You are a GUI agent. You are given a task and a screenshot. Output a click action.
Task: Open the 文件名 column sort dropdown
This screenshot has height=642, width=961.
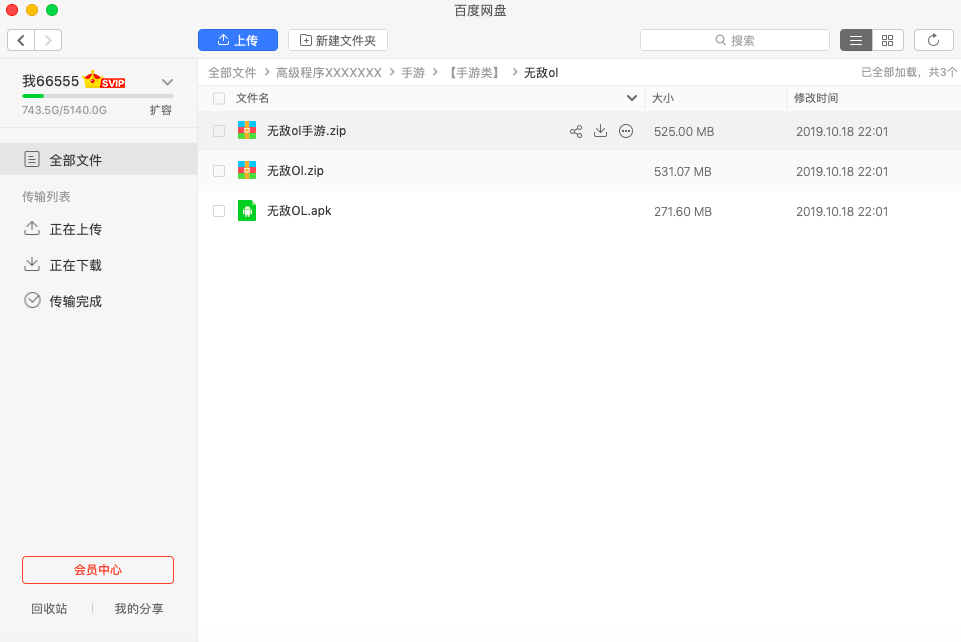coord(631,98)
